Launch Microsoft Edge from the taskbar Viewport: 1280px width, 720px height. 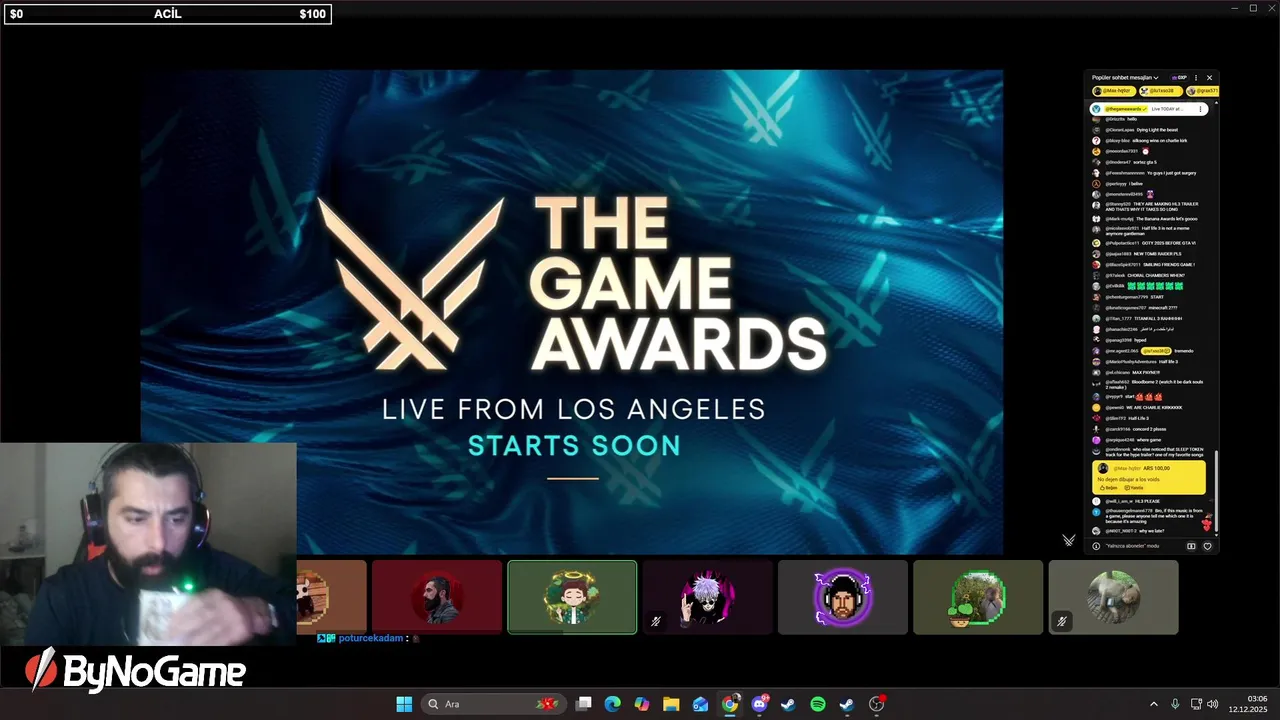click(x=613, y=704)
